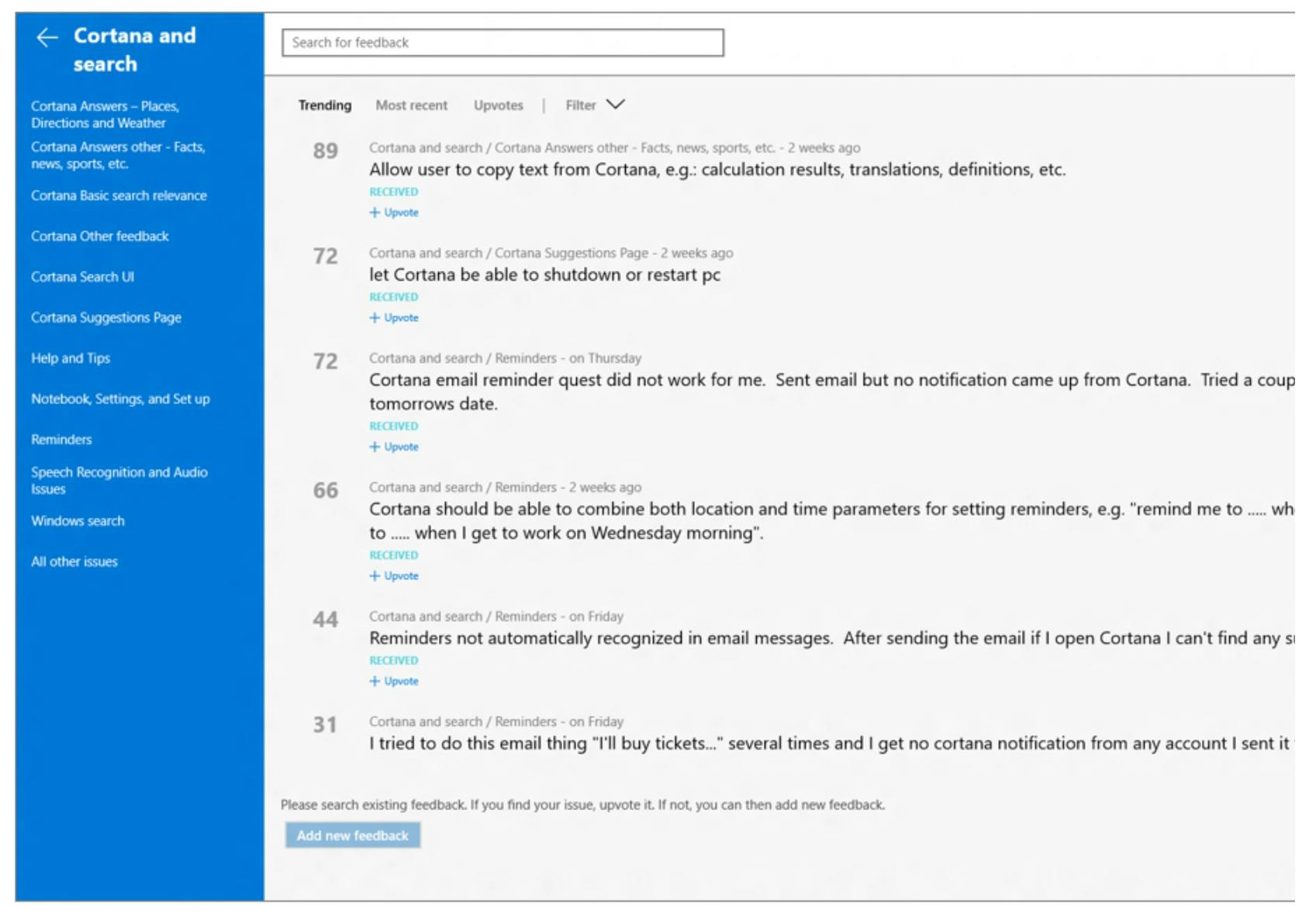Switch to the Upvotes sorting tab
Viewport: 1316px width, 915px height.
click(x=498, y=105)
